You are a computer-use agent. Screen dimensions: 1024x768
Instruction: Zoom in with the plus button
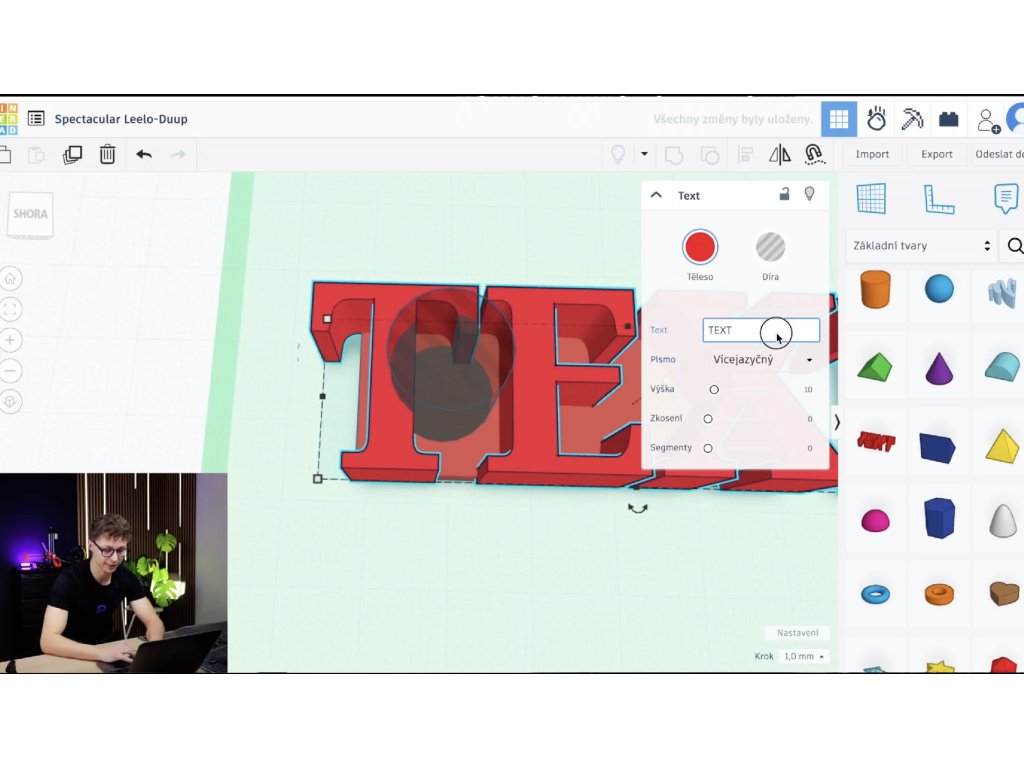click(x=10, y=340)
